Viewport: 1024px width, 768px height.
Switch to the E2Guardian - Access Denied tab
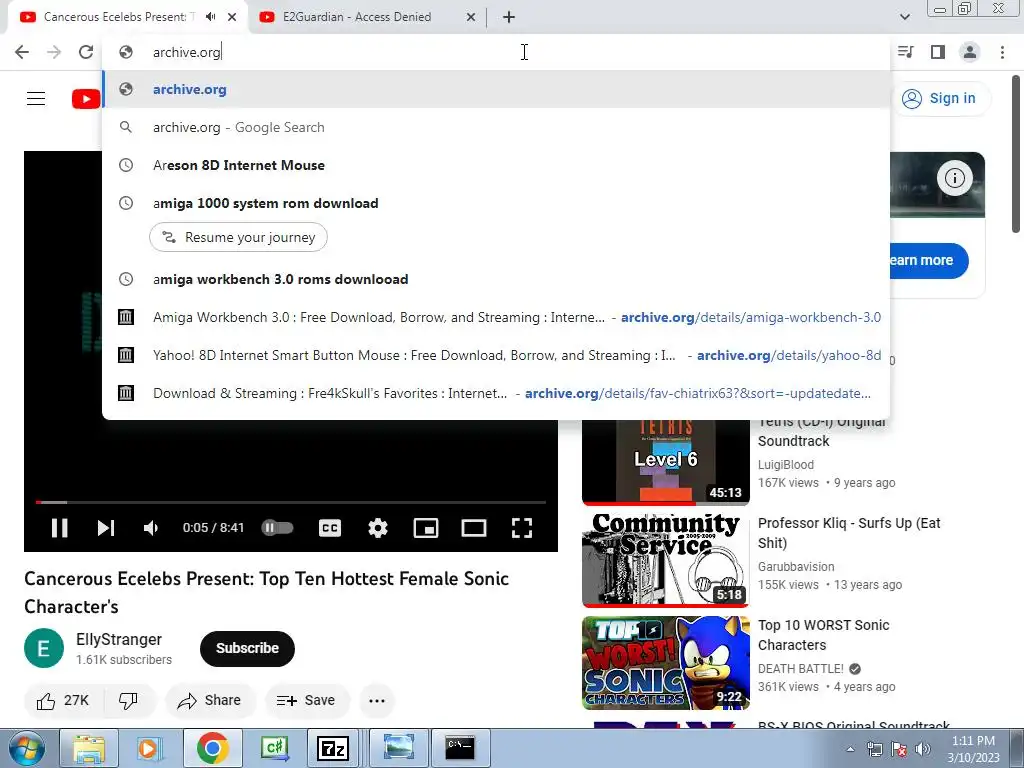(x=357, y=17)
